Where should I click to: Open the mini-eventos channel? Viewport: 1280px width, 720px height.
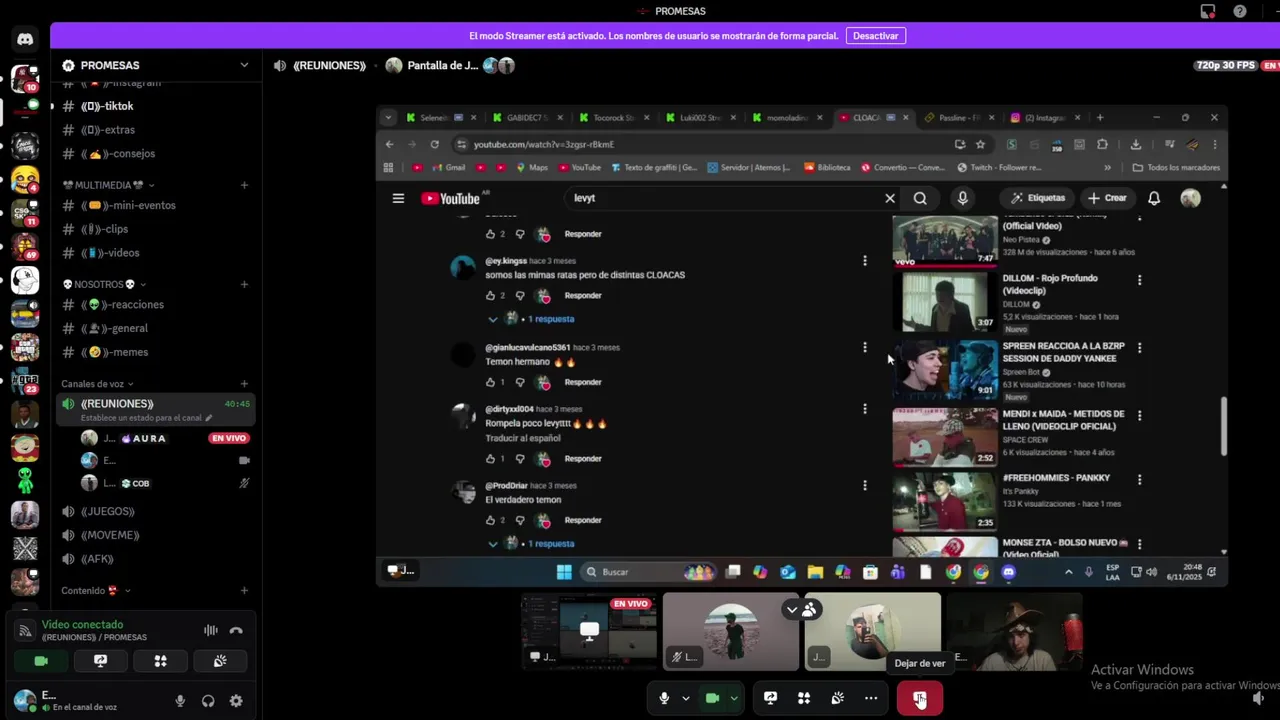coord(155,205)
